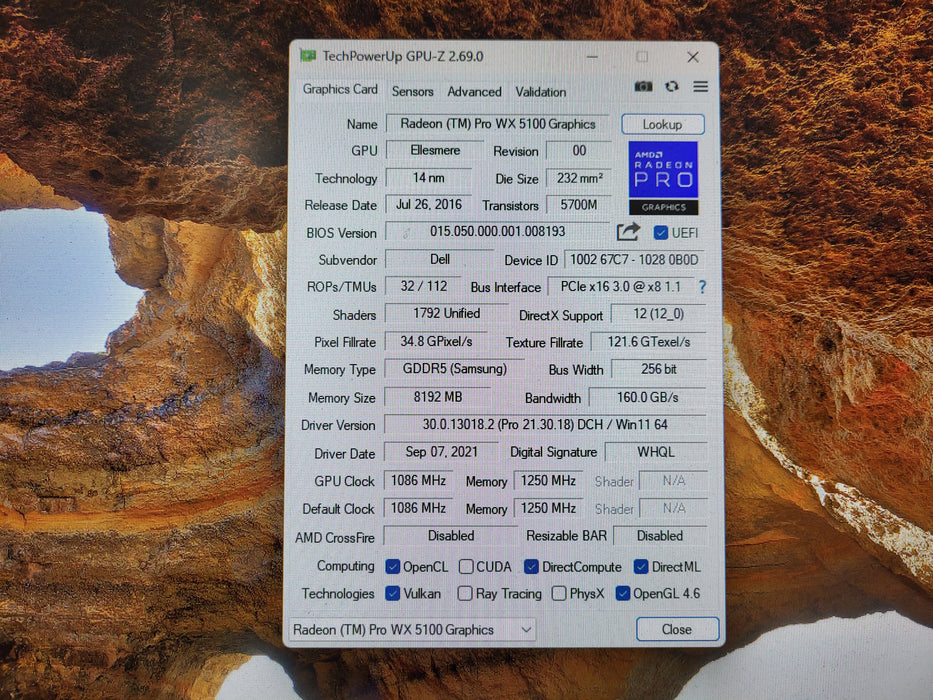933x700 pixels.
Task: Click the Pixel Fillrate 34.8 GPixel/s value
Action: click(x=436, y=342)
